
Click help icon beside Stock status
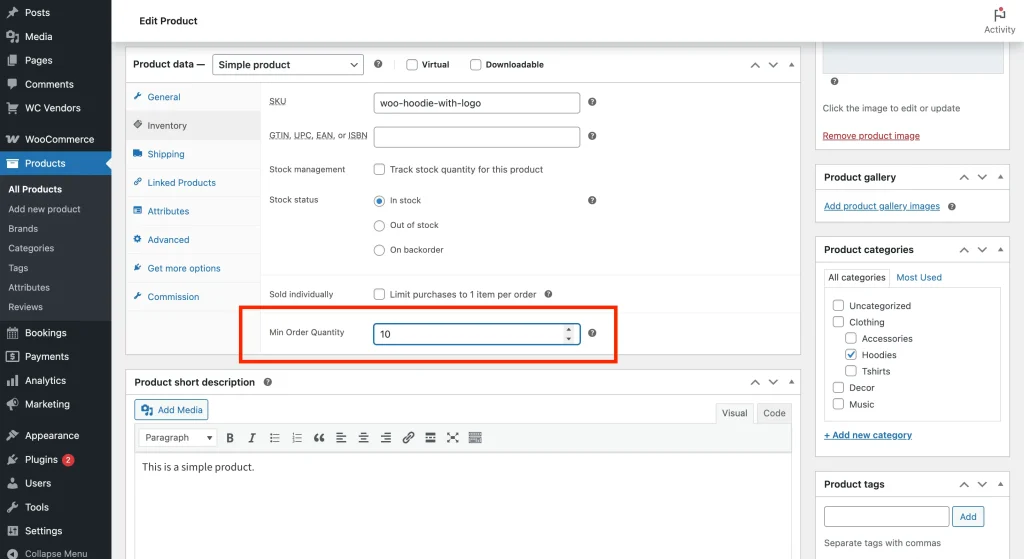(x=592, y=200)
